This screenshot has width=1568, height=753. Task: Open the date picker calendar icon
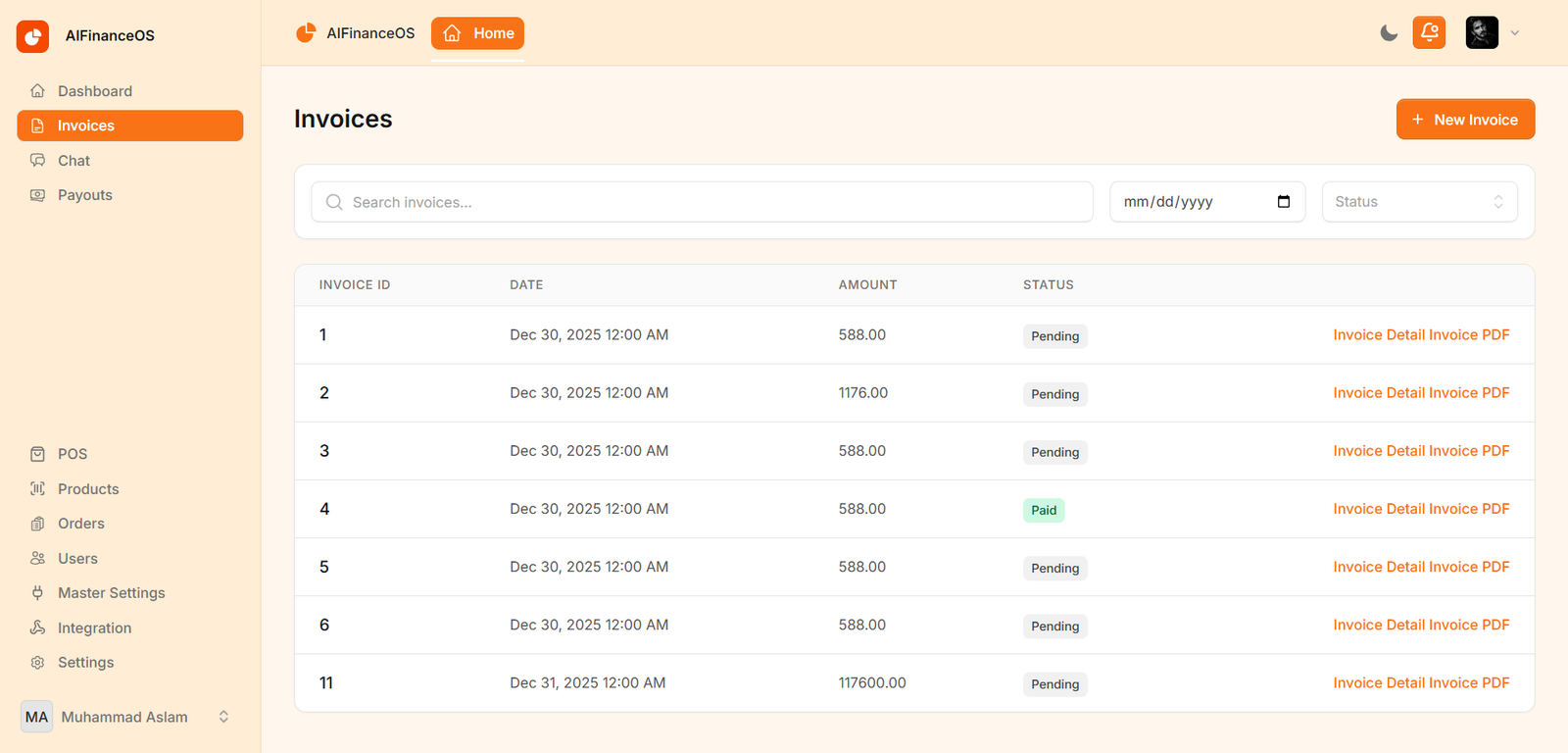(1284, 202)
